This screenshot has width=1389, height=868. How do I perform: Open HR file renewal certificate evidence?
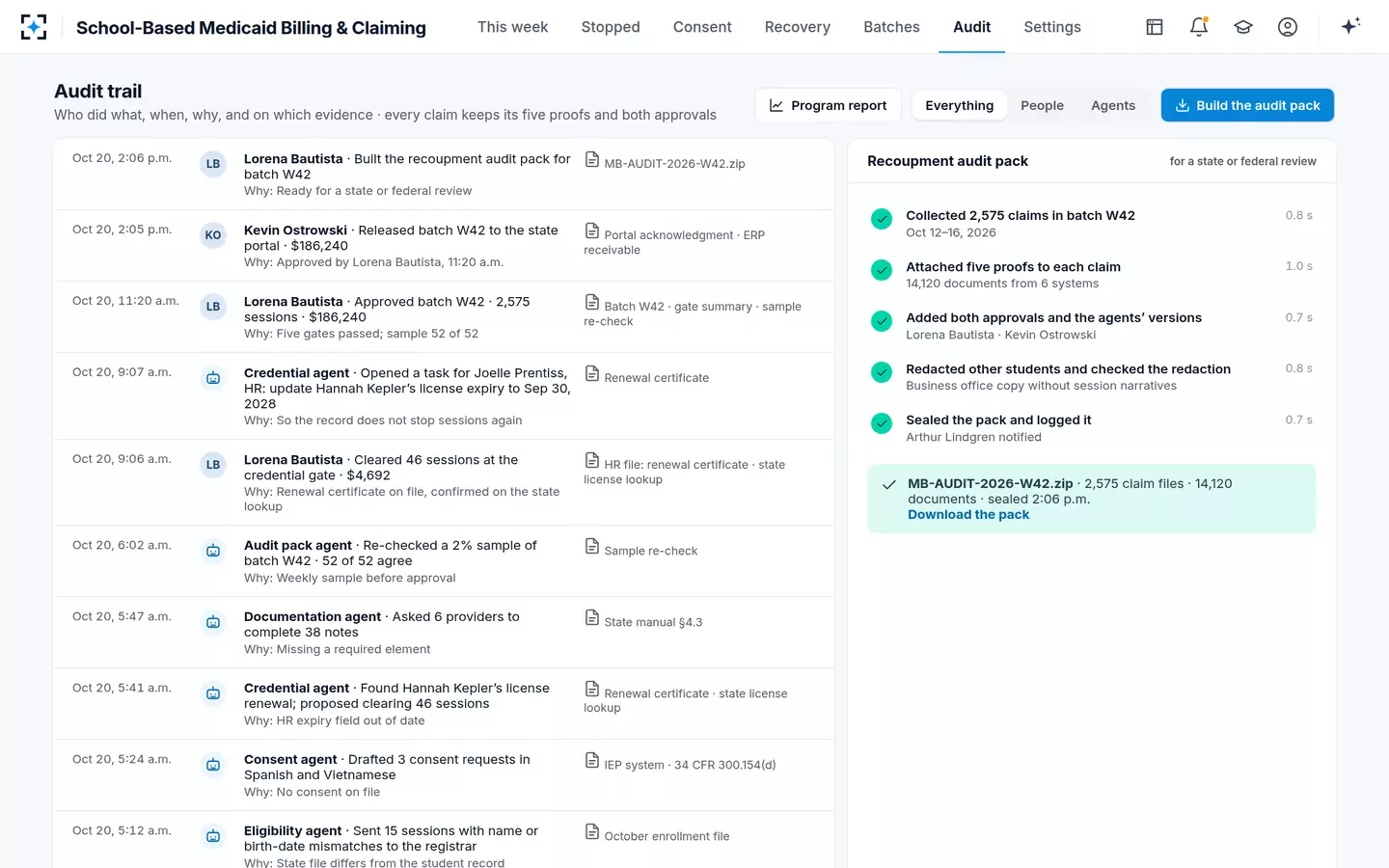685,472
